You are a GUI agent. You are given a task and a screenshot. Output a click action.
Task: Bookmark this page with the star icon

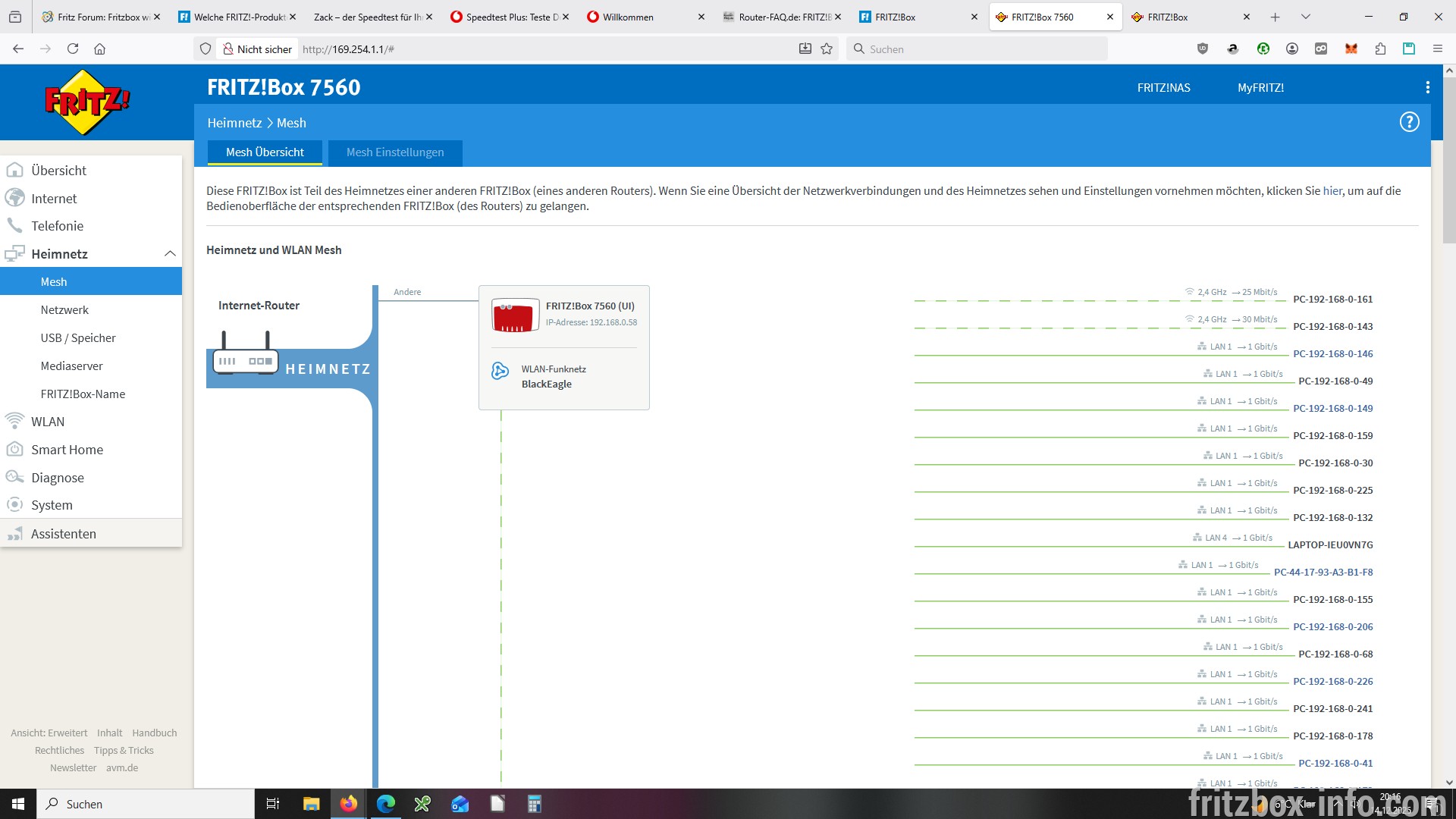click(827, 49)
